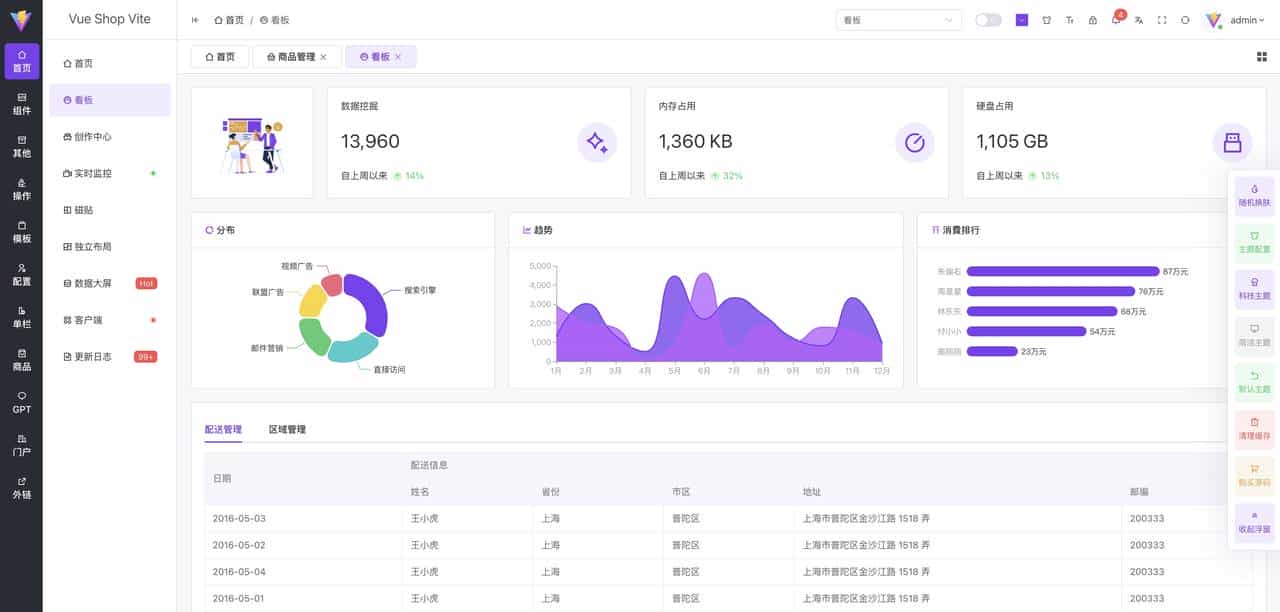Click the purple theme color swatch
This screenshot has height=612, width=1280.
[x=1022, y=19]
